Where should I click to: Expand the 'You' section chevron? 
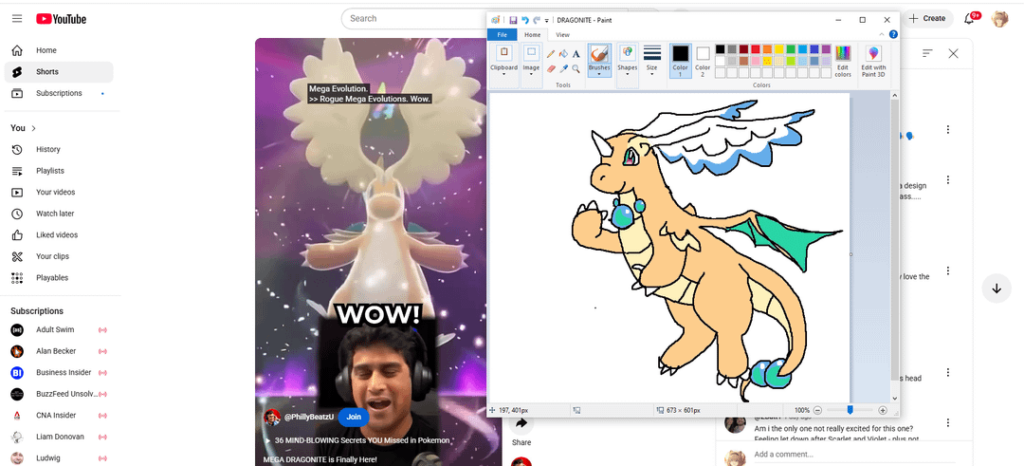(33, 129)
